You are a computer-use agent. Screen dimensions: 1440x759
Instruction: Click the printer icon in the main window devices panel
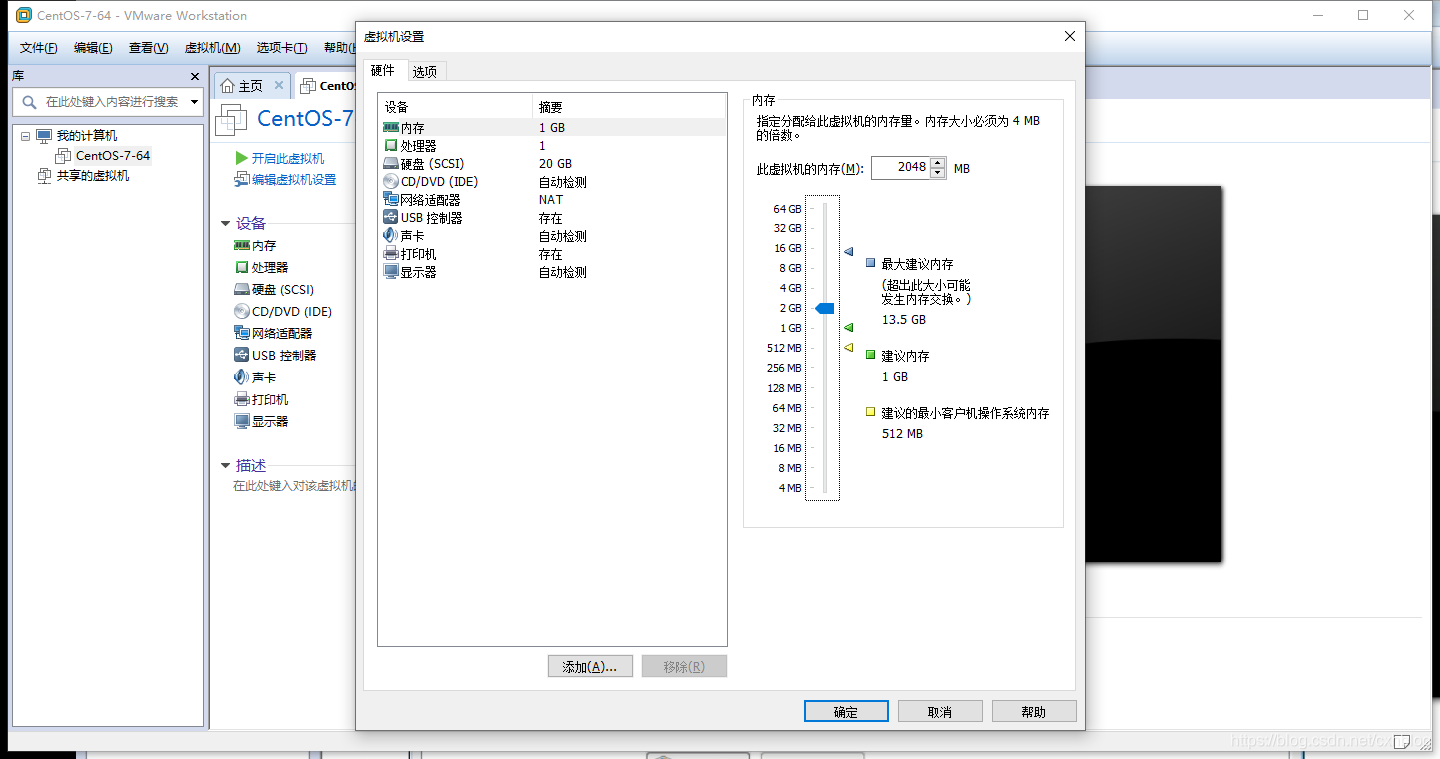click(x=241, y=399)
